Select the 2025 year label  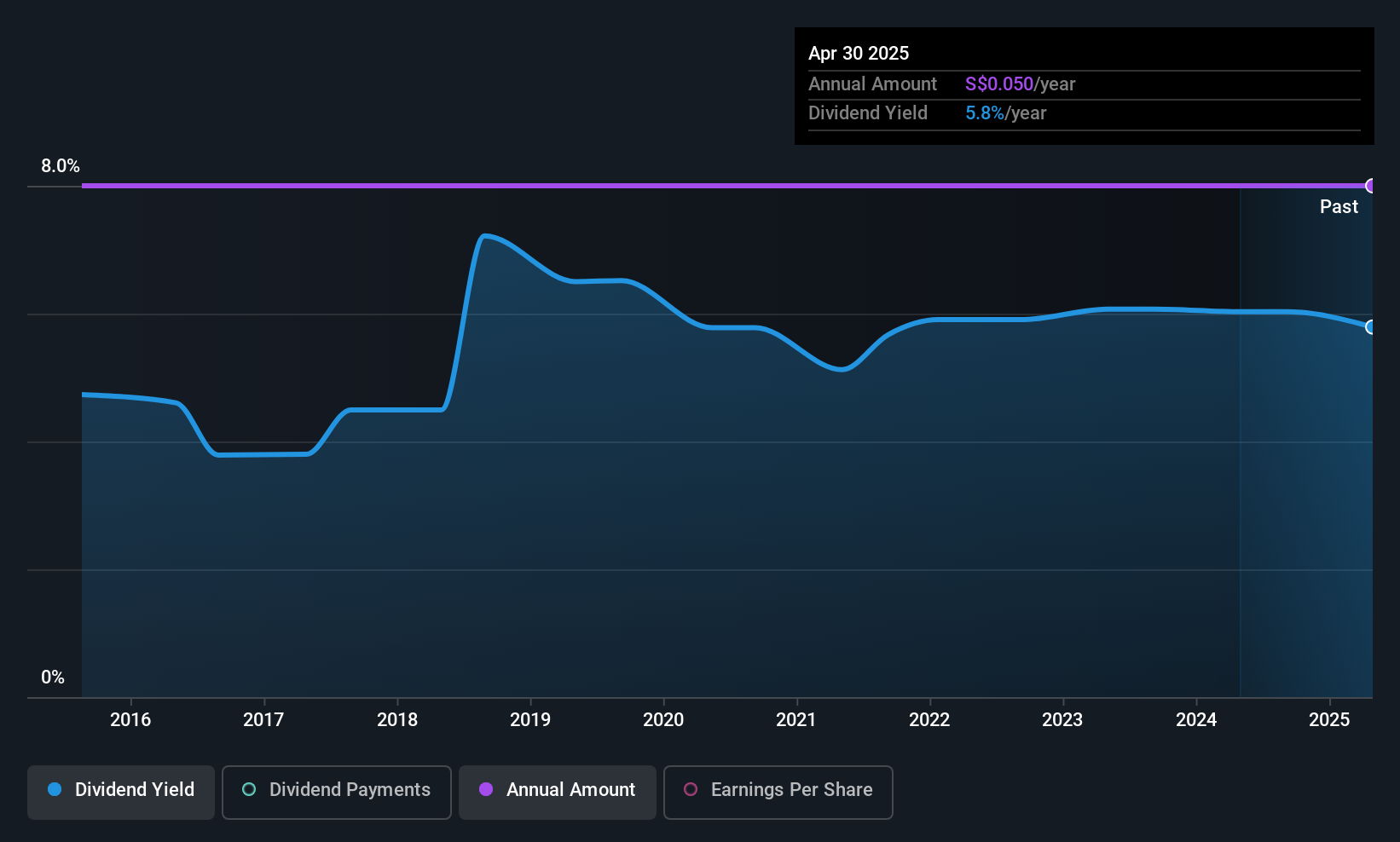1329,720
